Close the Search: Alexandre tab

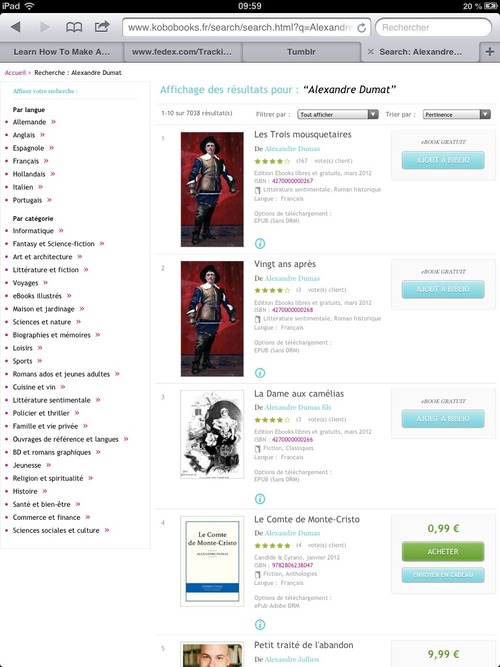pyautogui.click(x=371, y=51)
